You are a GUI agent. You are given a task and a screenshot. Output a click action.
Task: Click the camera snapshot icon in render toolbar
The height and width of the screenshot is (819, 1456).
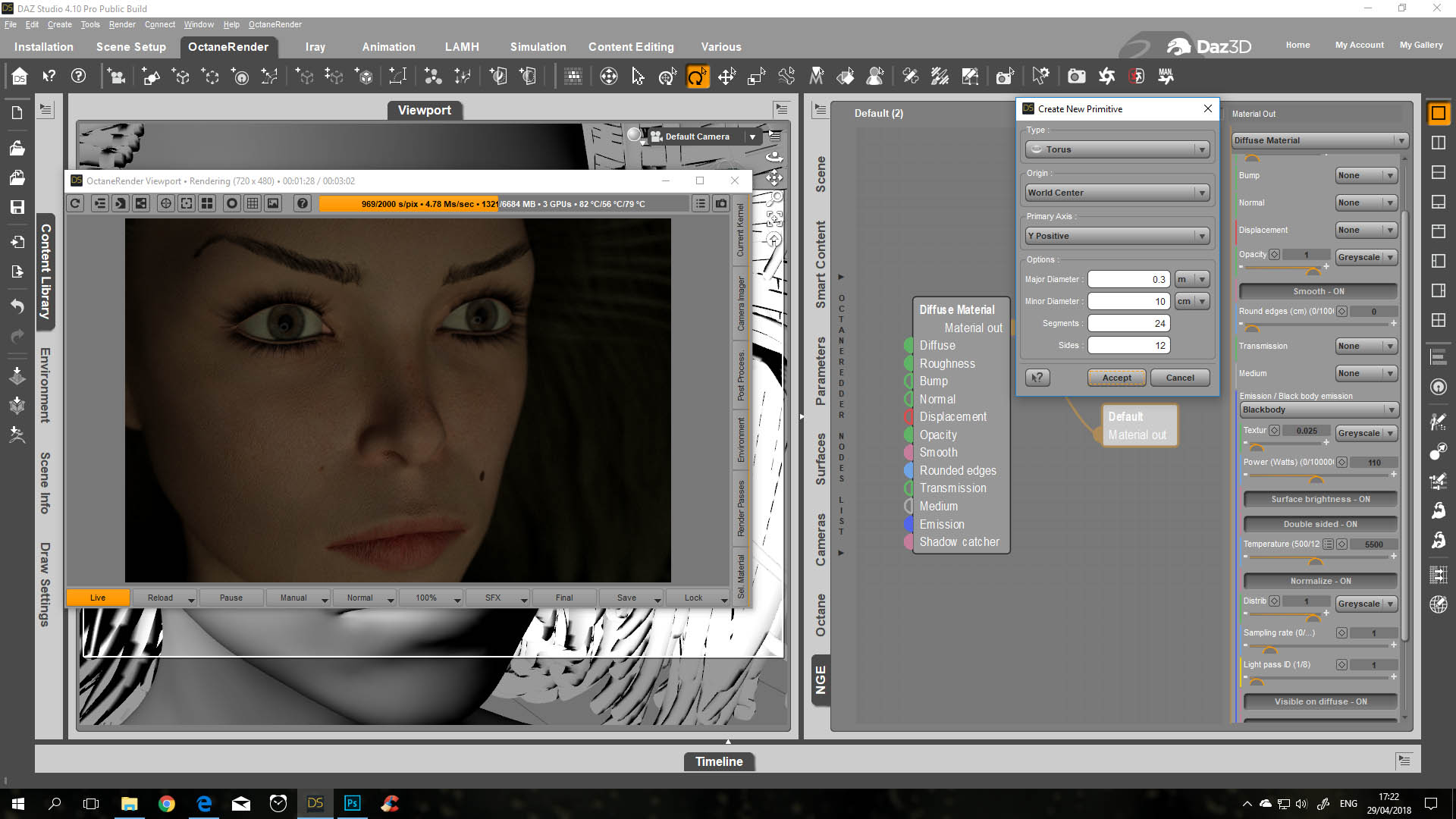point(721,203)
